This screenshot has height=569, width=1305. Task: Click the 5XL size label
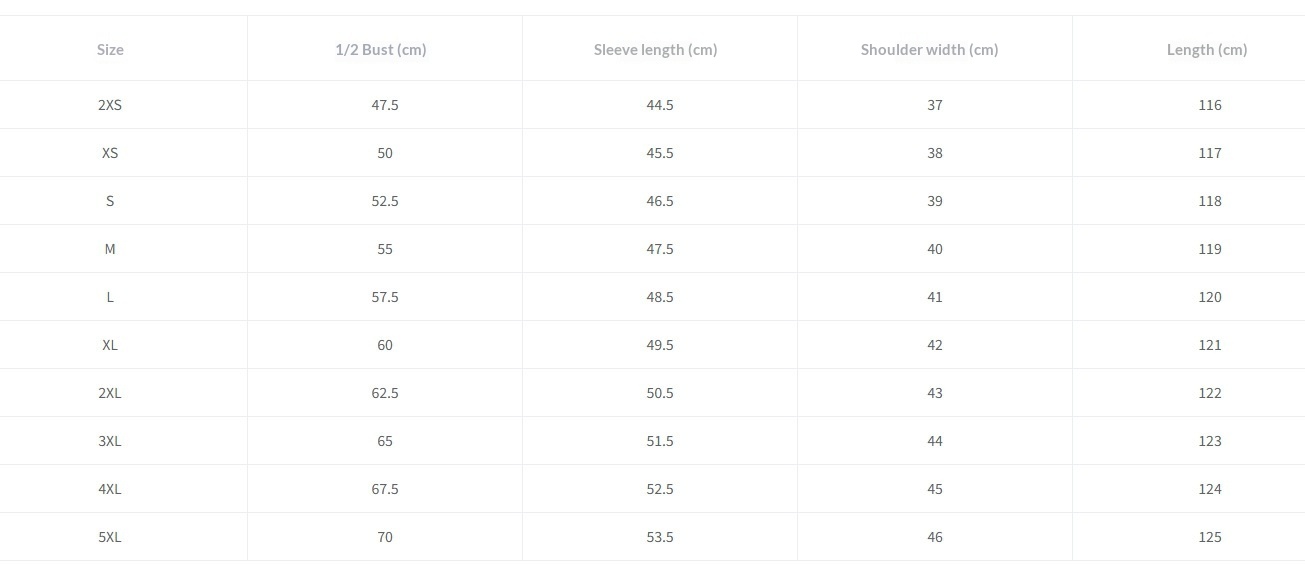coord(110,537)
